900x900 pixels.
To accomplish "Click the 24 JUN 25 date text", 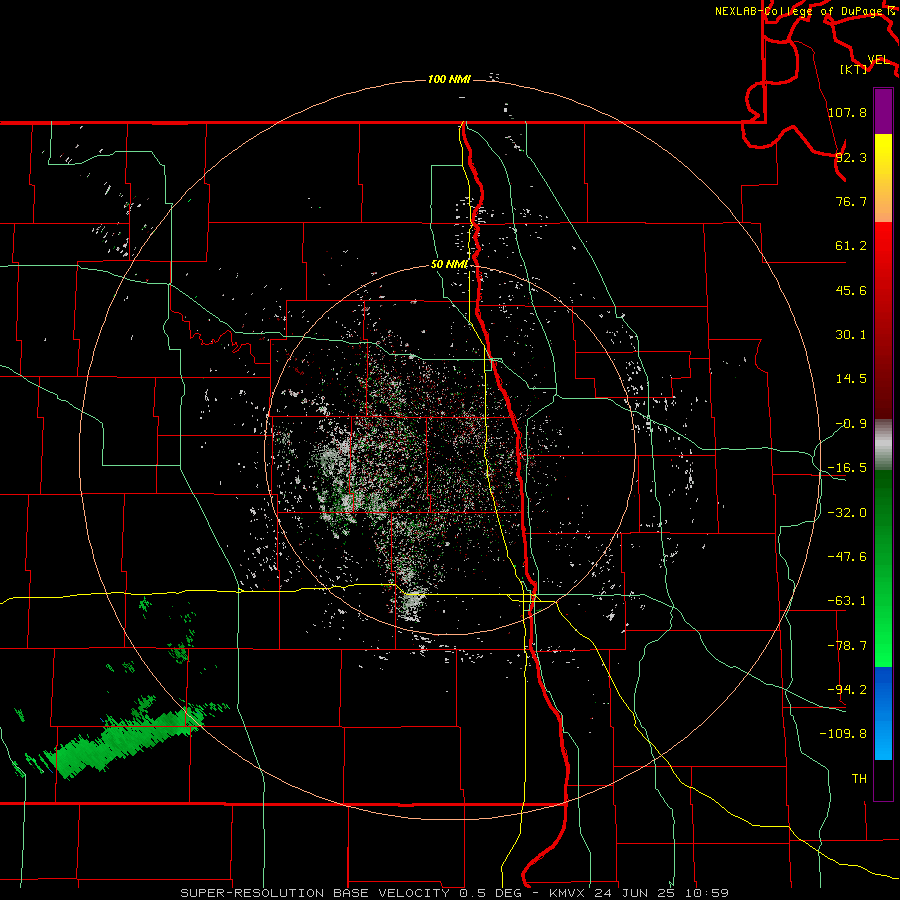I will [x=635, y=893].
